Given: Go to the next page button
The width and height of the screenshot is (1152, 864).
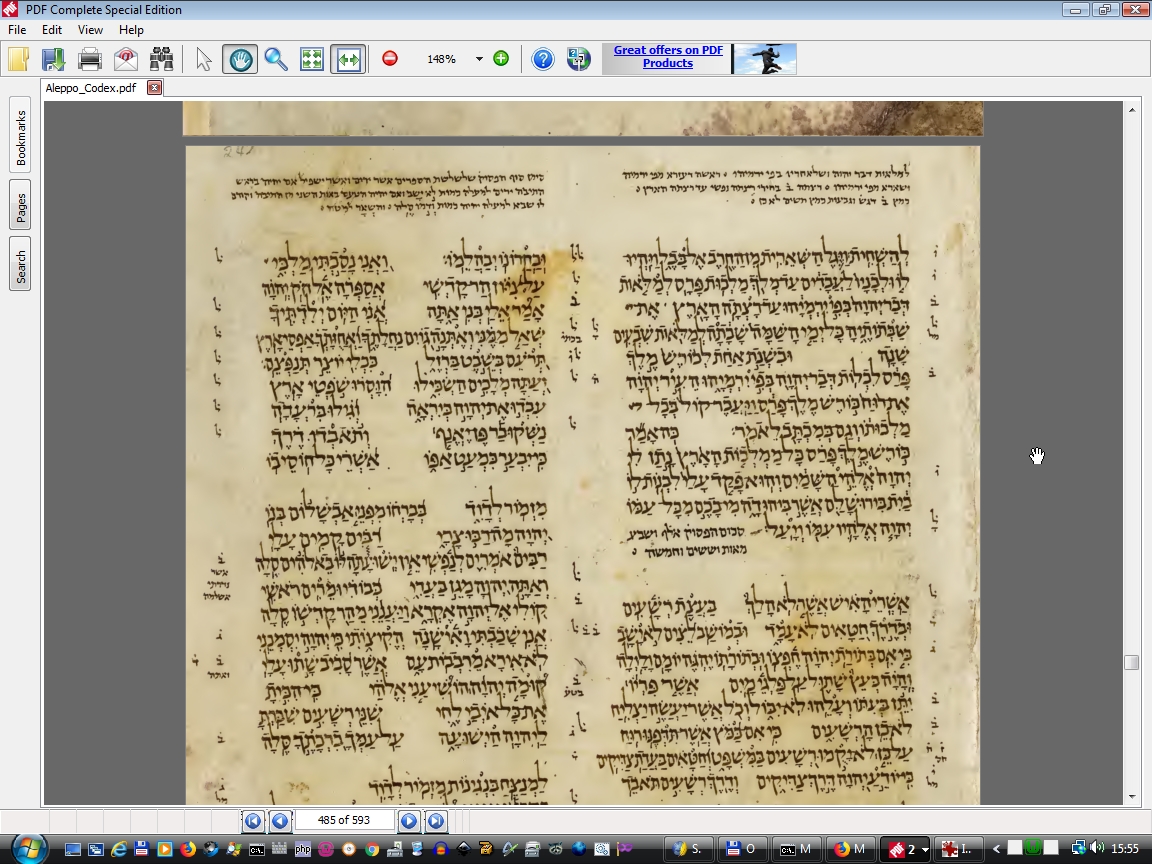Looking at the screenshot, I should [409, 821].
